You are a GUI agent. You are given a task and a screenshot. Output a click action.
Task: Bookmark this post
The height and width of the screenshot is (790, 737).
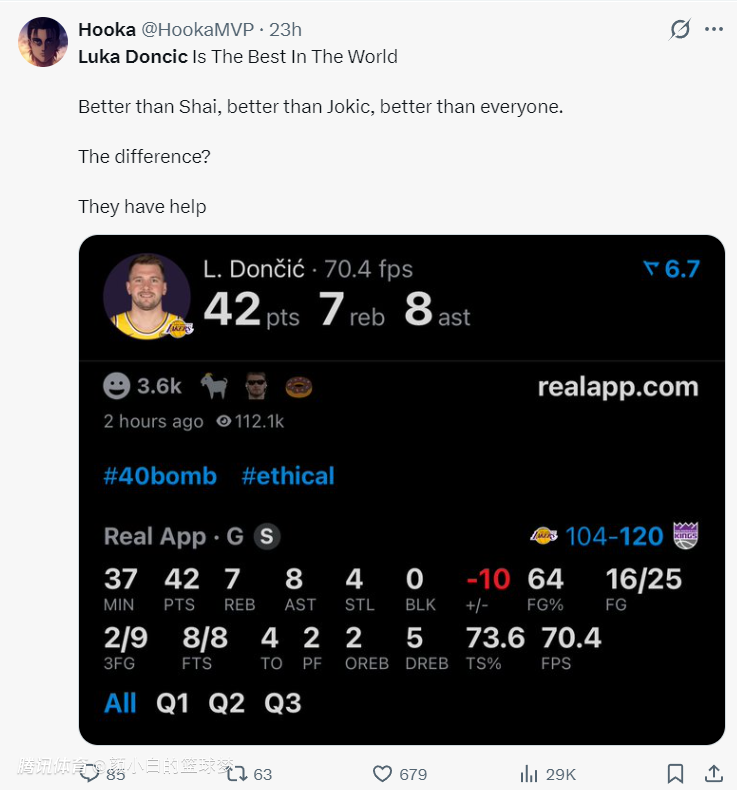tap(676, 773)
